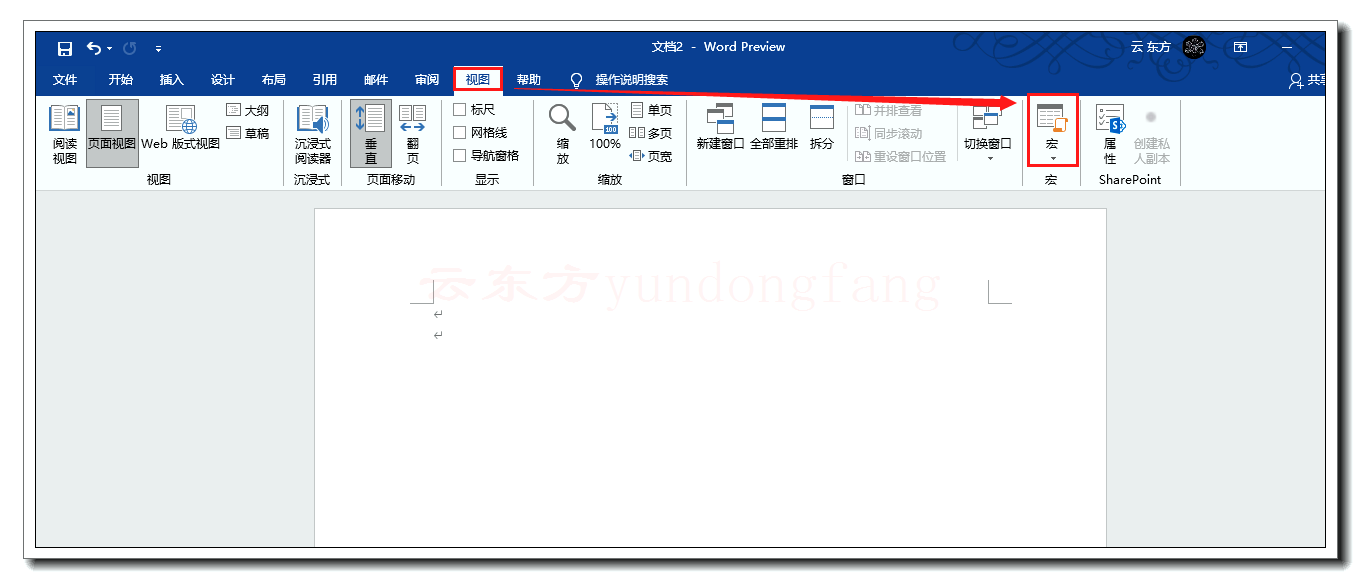1361x579 pixels.
Task: Open the 布局 ribbon tab
Action: coord(273,80)
